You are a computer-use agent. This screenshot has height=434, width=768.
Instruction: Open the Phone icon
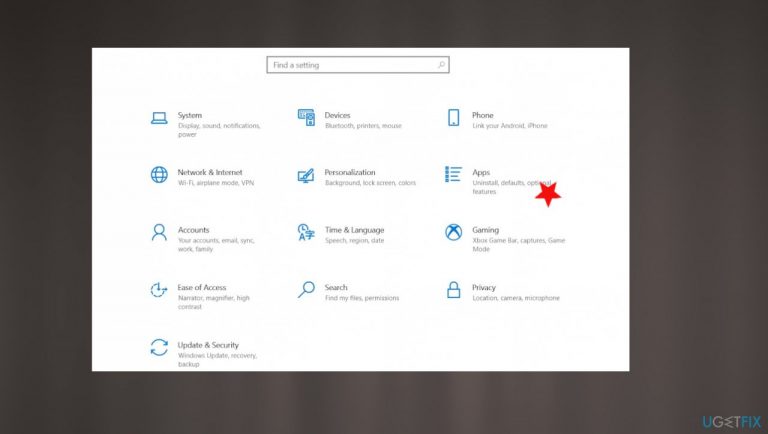[454, 118]
